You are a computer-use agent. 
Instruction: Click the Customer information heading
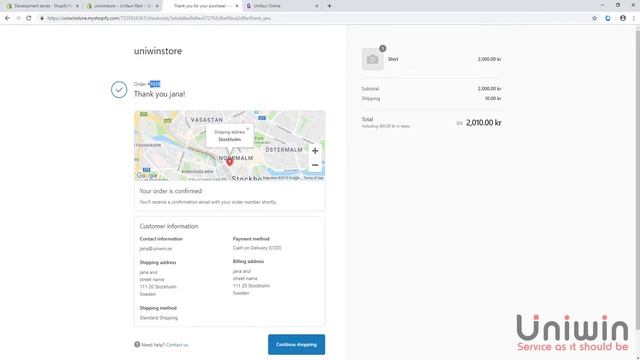169,226
